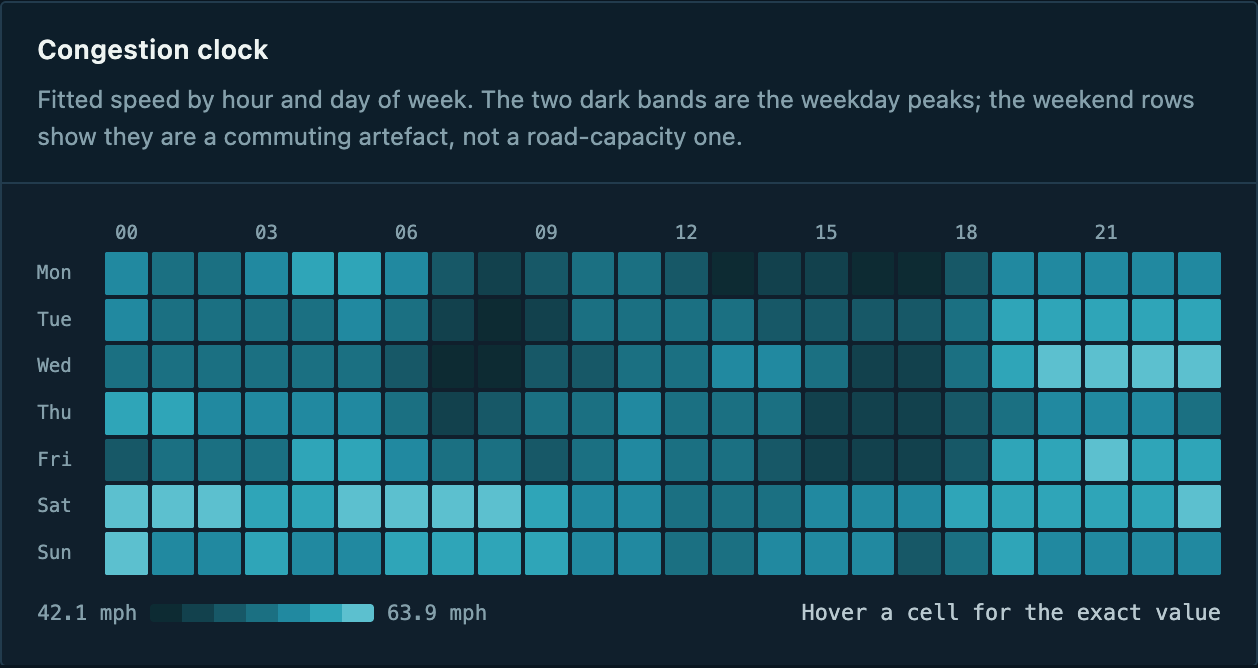The height and width of the screenshot is (668, 1258).
Task: Click the Tuesday 08:00 heatmap cell
Action: [x=499, y=320]
